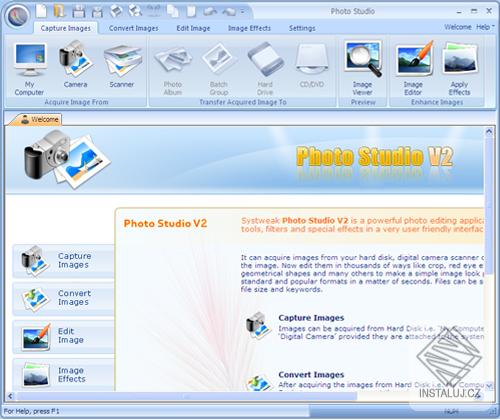This screenshot has height=420, width=500.
Task: Click the Copy icon in quick toolbar
Action: pos(173,11)
